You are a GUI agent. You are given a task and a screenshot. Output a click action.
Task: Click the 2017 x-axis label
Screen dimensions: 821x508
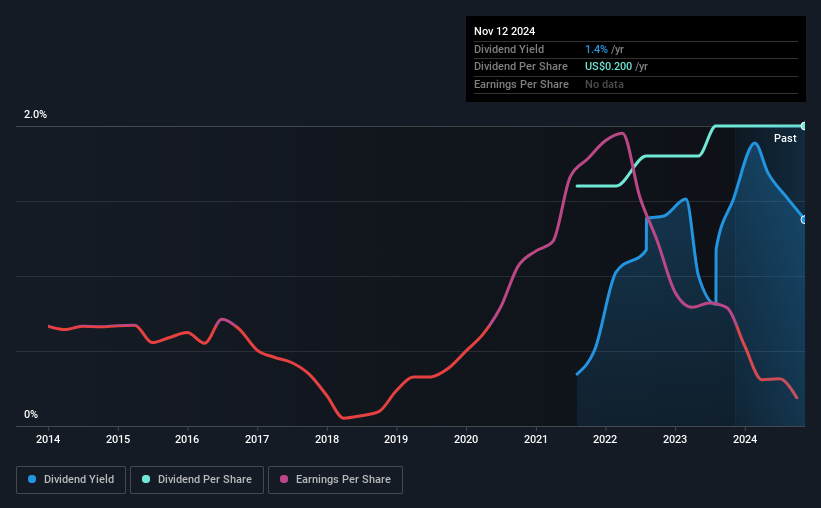[257, 439]
